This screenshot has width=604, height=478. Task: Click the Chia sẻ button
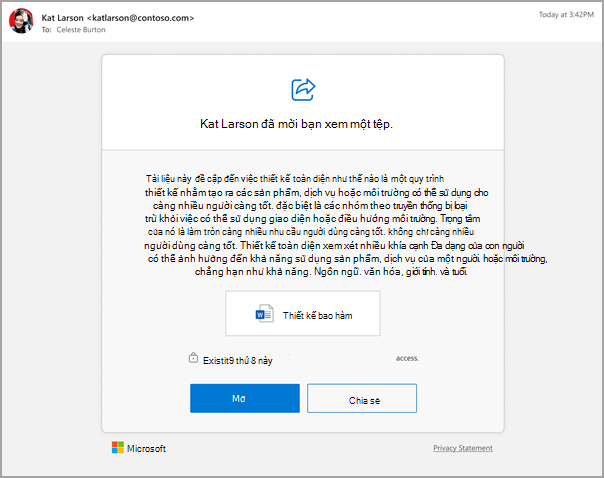[362, 398]
